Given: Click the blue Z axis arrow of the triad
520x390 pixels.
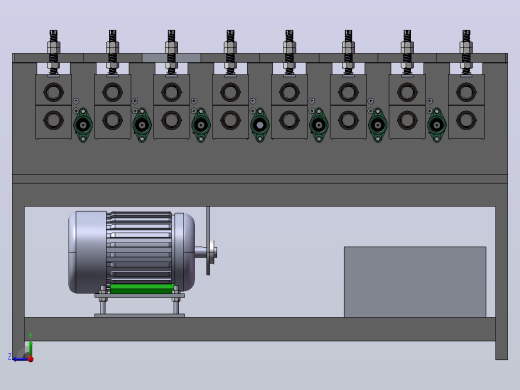Looking at the screenshot, I should click(x=20, y=359).
